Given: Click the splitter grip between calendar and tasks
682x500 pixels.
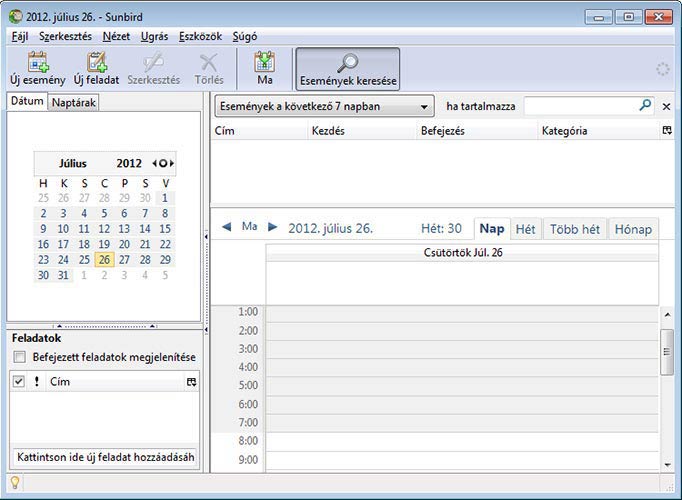Looking at the screenshot, I should pos(104,326).
